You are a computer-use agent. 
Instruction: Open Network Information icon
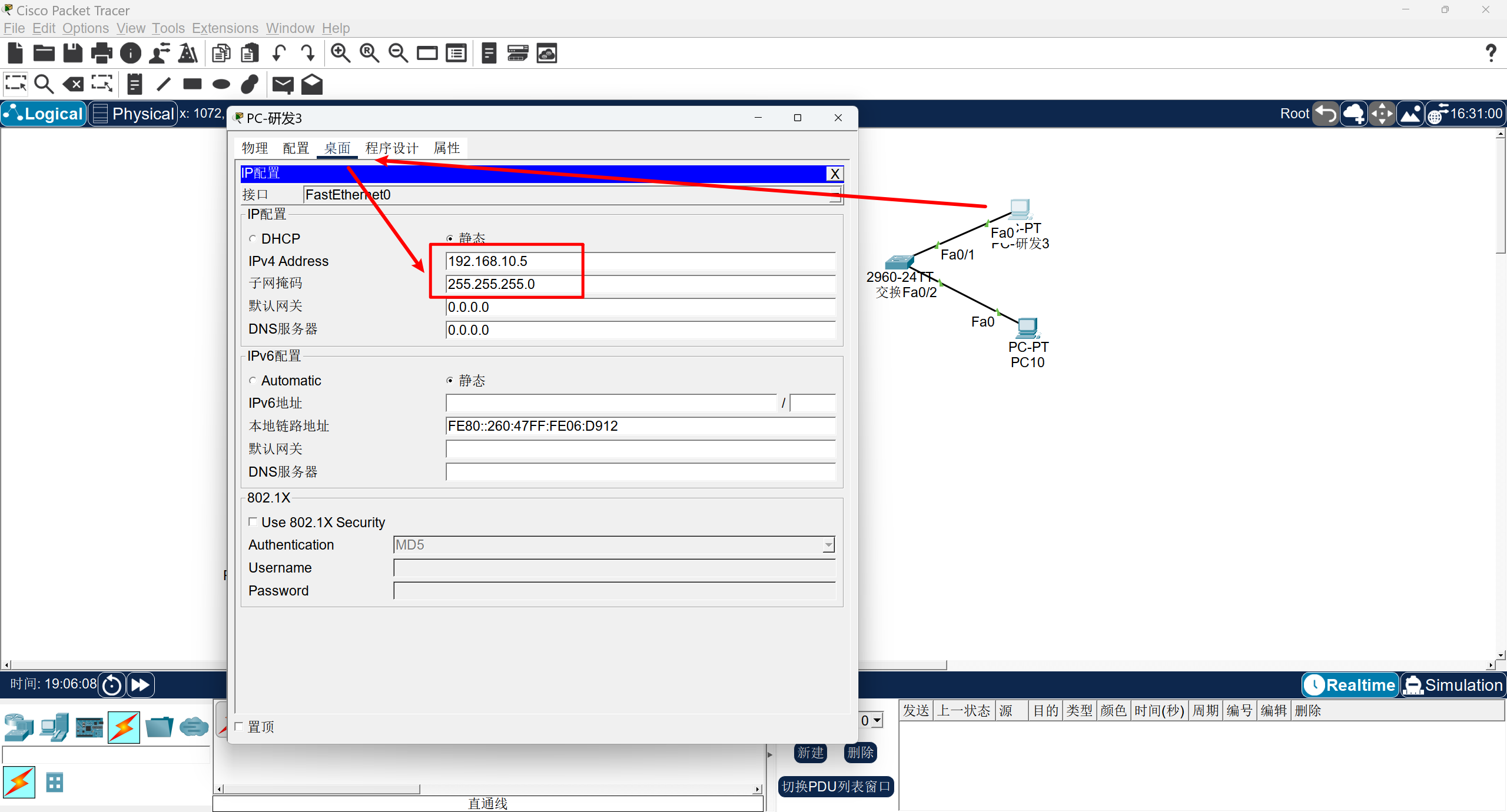pos(131,54)
